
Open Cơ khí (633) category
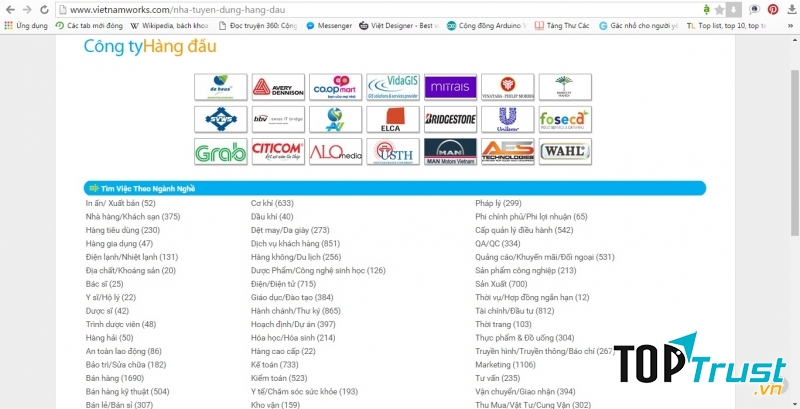pyautogui.click(x=272, y=203)
